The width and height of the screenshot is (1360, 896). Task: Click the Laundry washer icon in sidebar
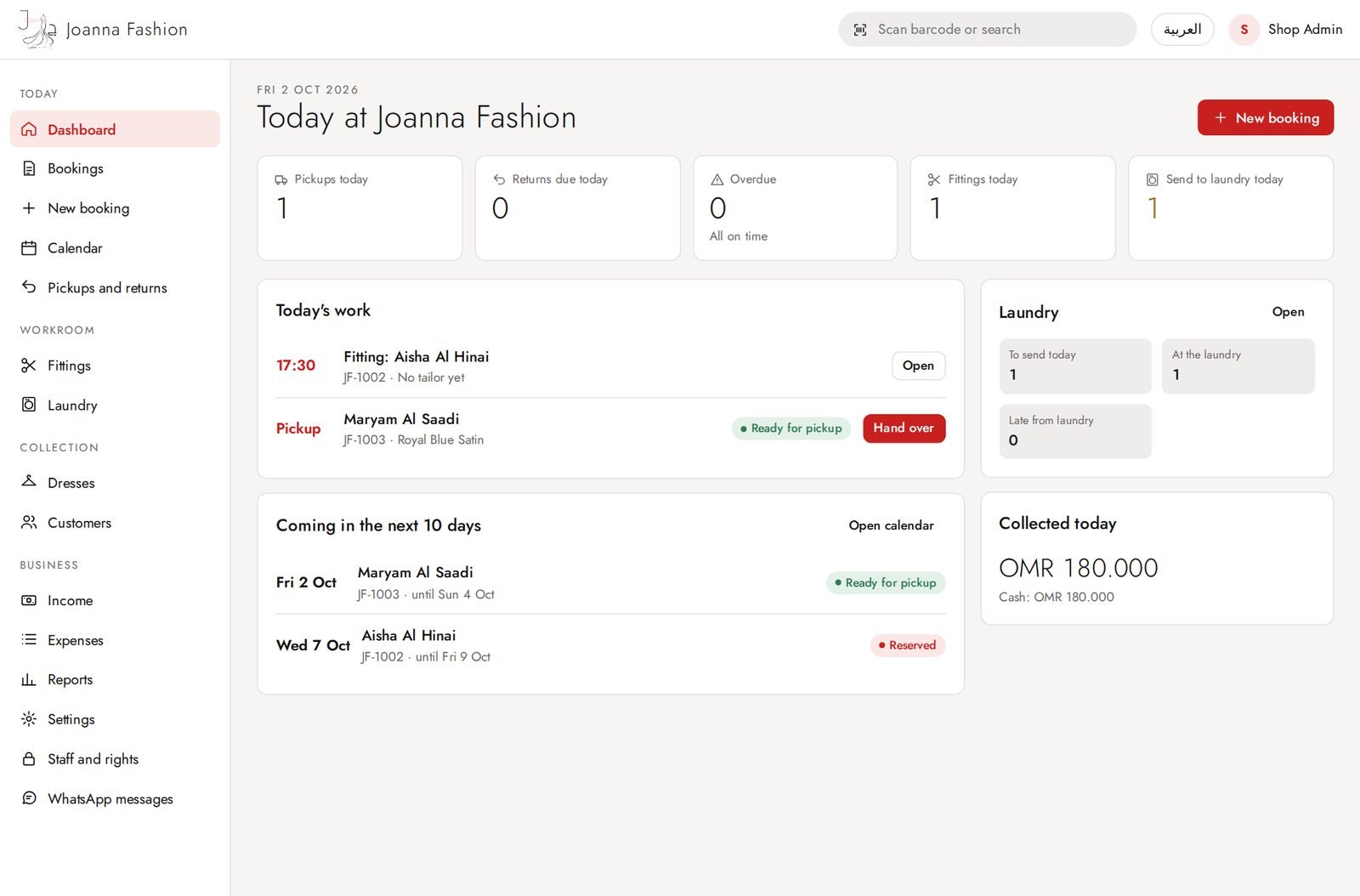[29, 405]
